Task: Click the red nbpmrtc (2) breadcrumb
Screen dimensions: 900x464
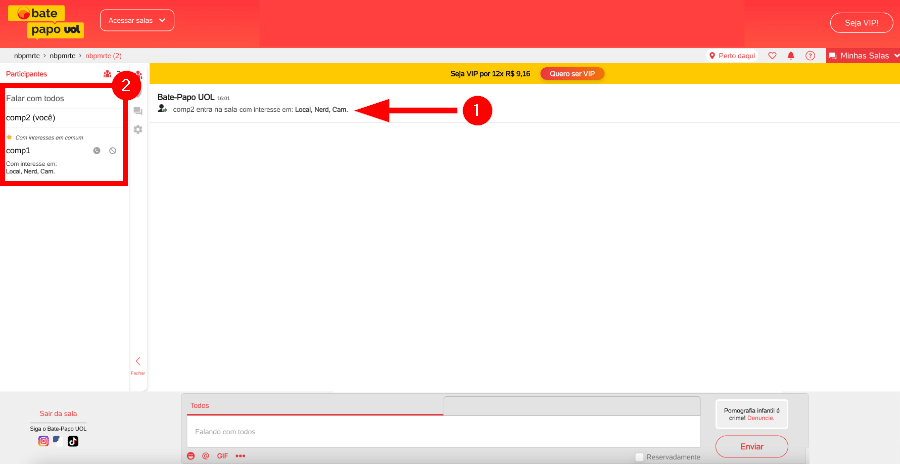Action: [x=103, y=56]
